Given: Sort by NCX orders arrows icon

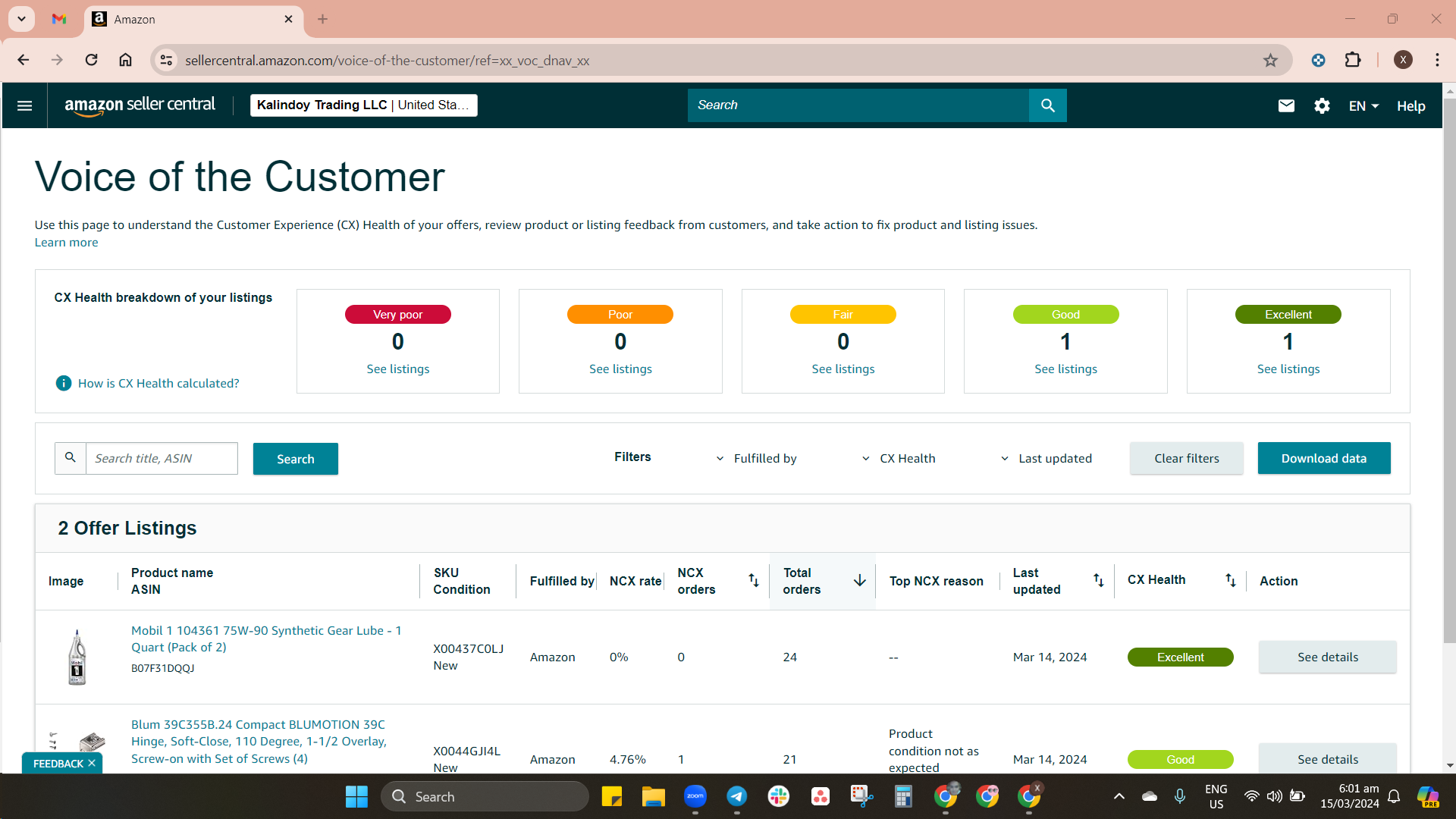Looking at the screenshot, I should 753,580.
